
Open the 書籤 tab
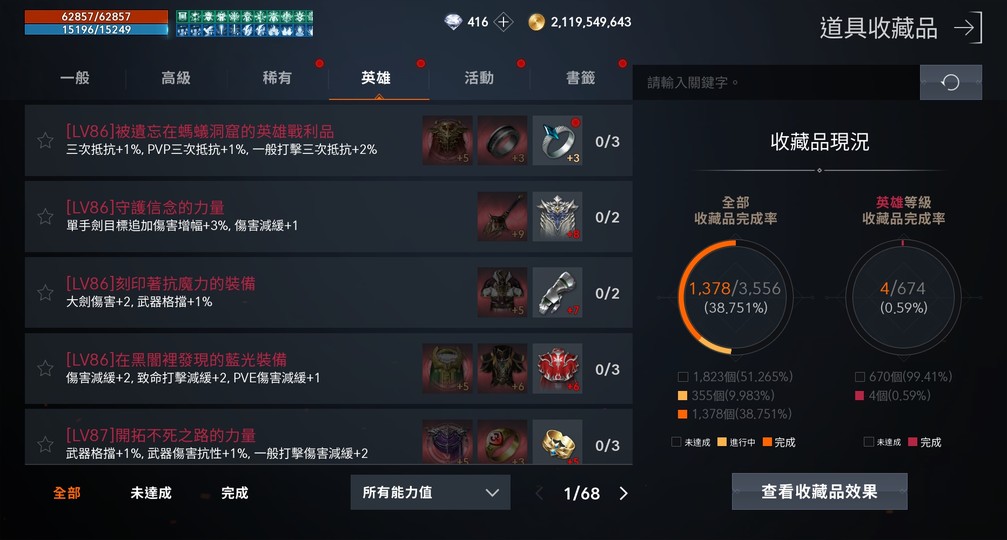(581, 78)
